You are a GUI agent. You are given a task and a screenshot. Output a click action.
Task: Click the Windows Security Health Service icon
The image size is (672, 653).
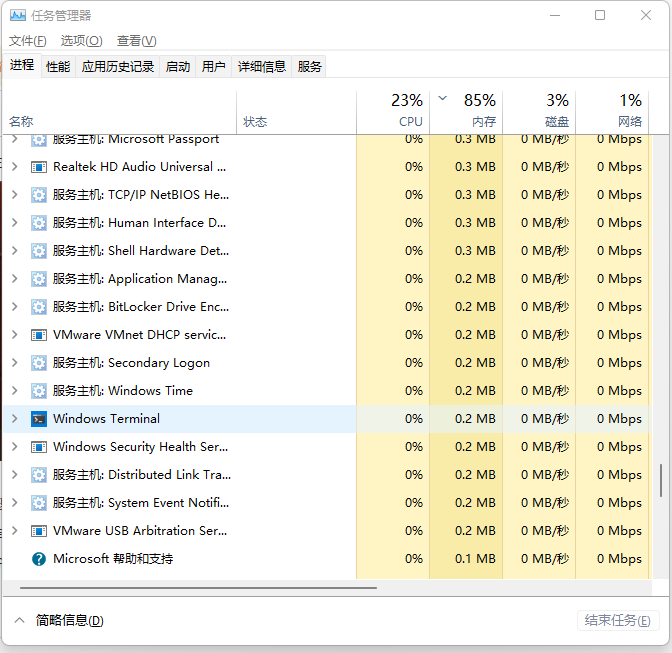click(39, 447)
